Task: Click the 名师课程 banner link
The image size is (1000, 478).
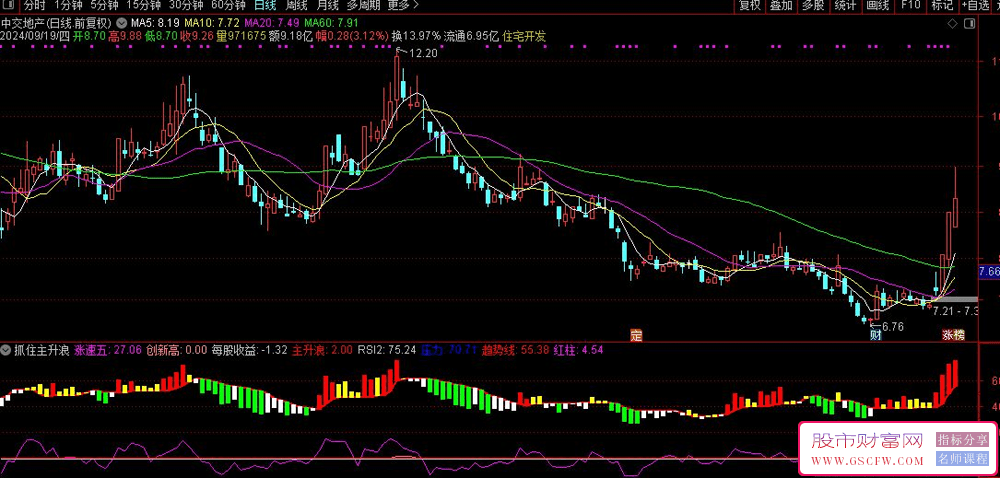Action: tap(963, 458)
